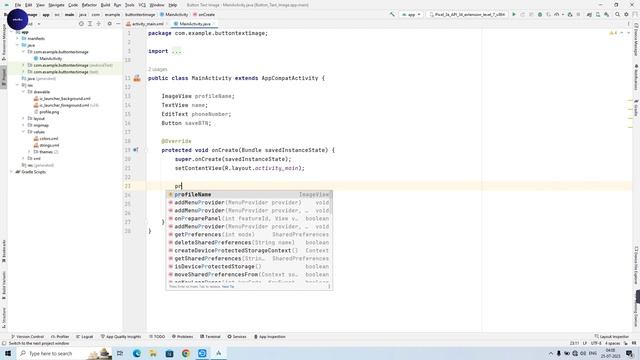This screenshot has height=360, width=640.
Task: Click the Make Project hammer icon
Action: [x=392, y=14]
